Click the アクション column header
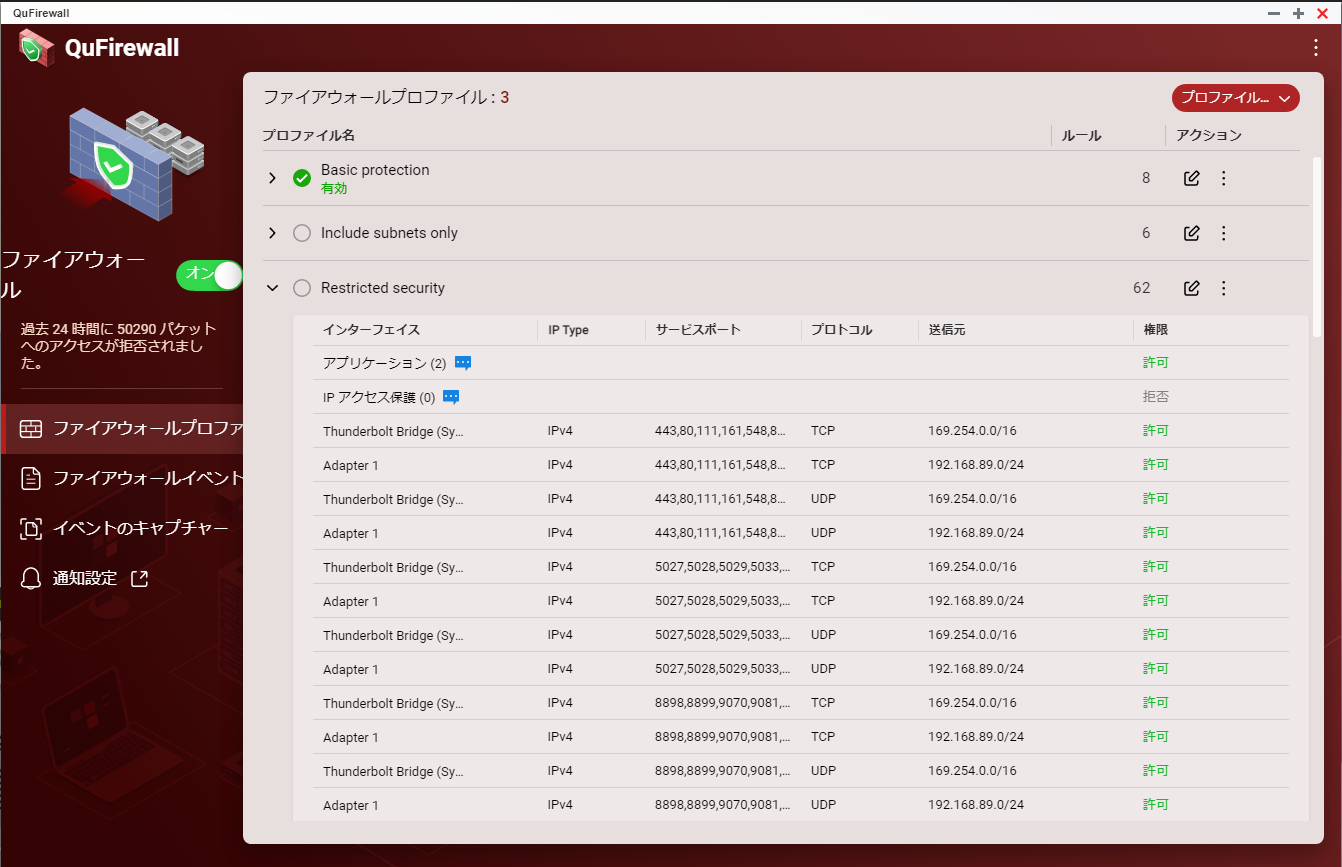This screenshot has width=1342, height=867. (x=1208, y=135)
